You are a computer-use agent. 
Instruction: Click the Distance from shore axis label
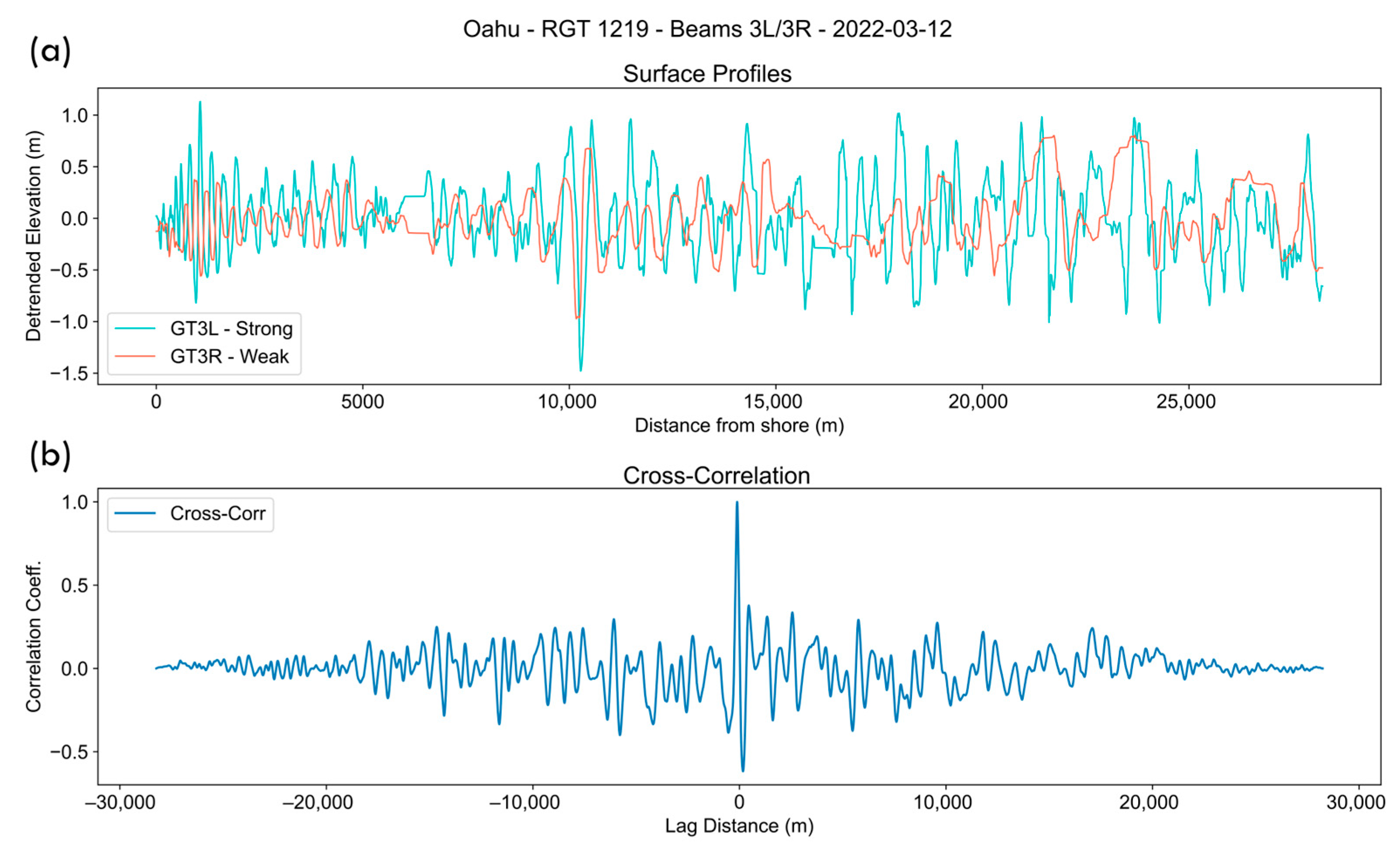coord(739,425)
